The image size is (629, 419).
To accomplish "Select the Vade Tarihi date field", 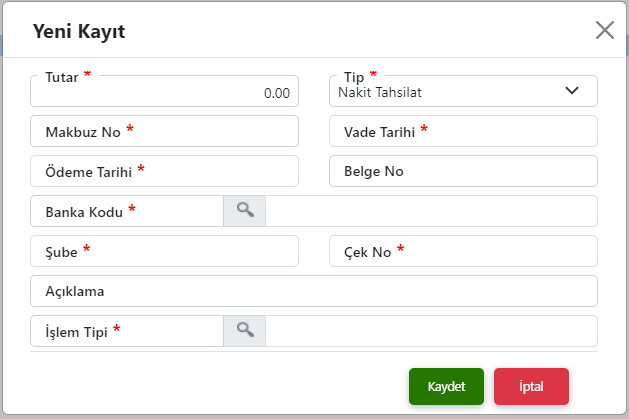I will (x=463, y=131).
